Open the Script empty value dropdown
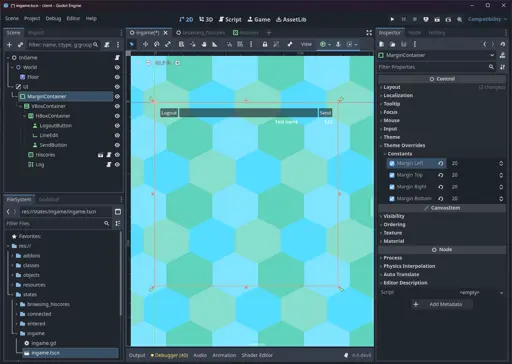512x364 pixels. point(481,293)
